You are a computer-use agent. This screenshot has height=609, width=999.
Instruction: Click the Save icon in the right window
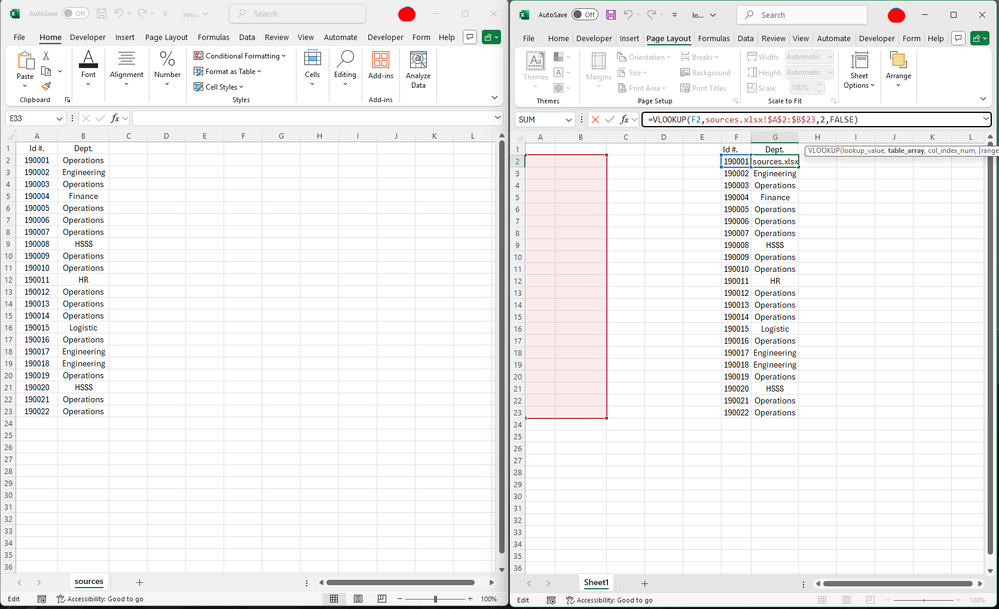point(610,15)
